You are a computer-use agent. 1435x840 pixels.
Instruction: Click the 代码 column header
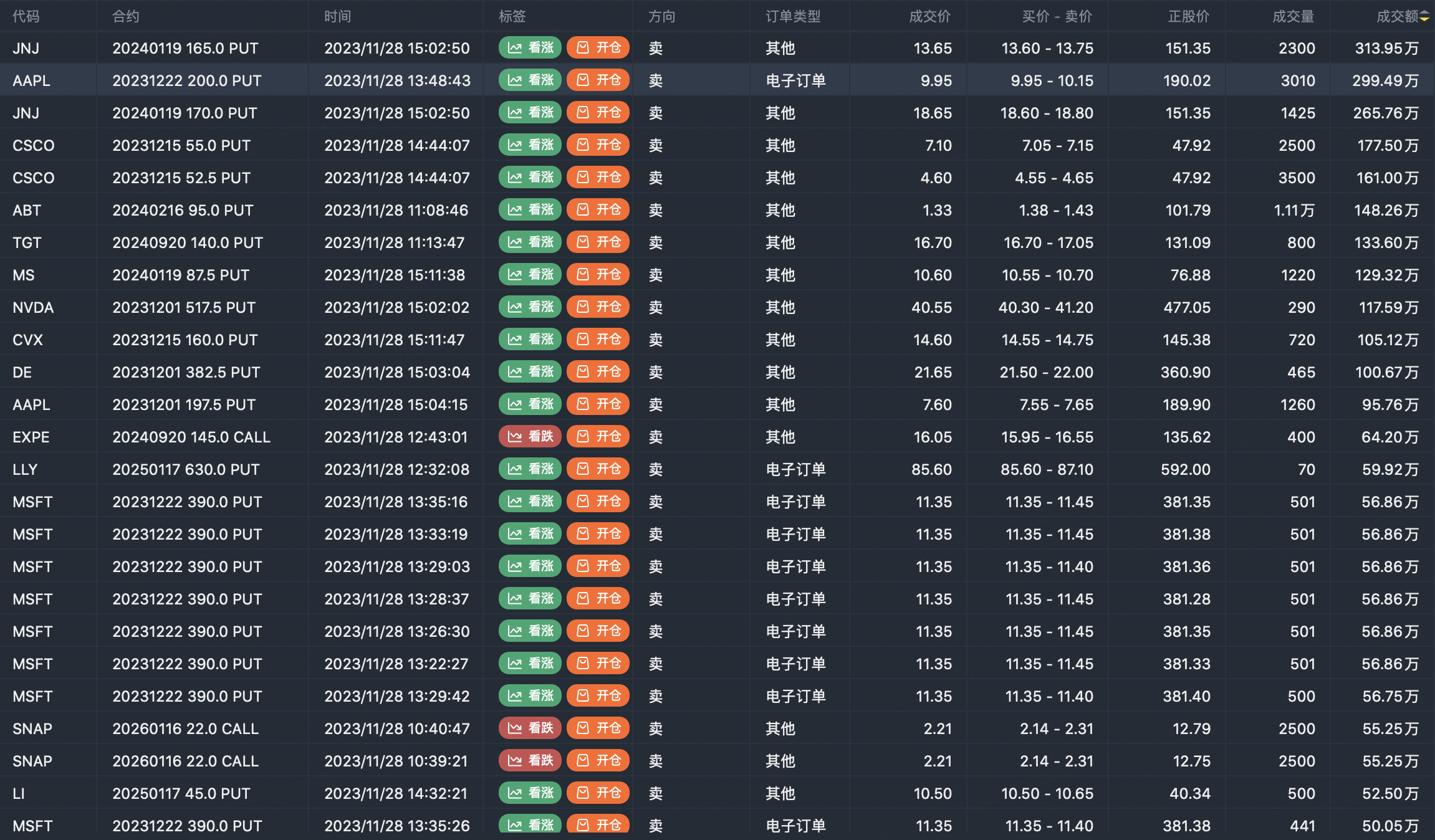26,17
